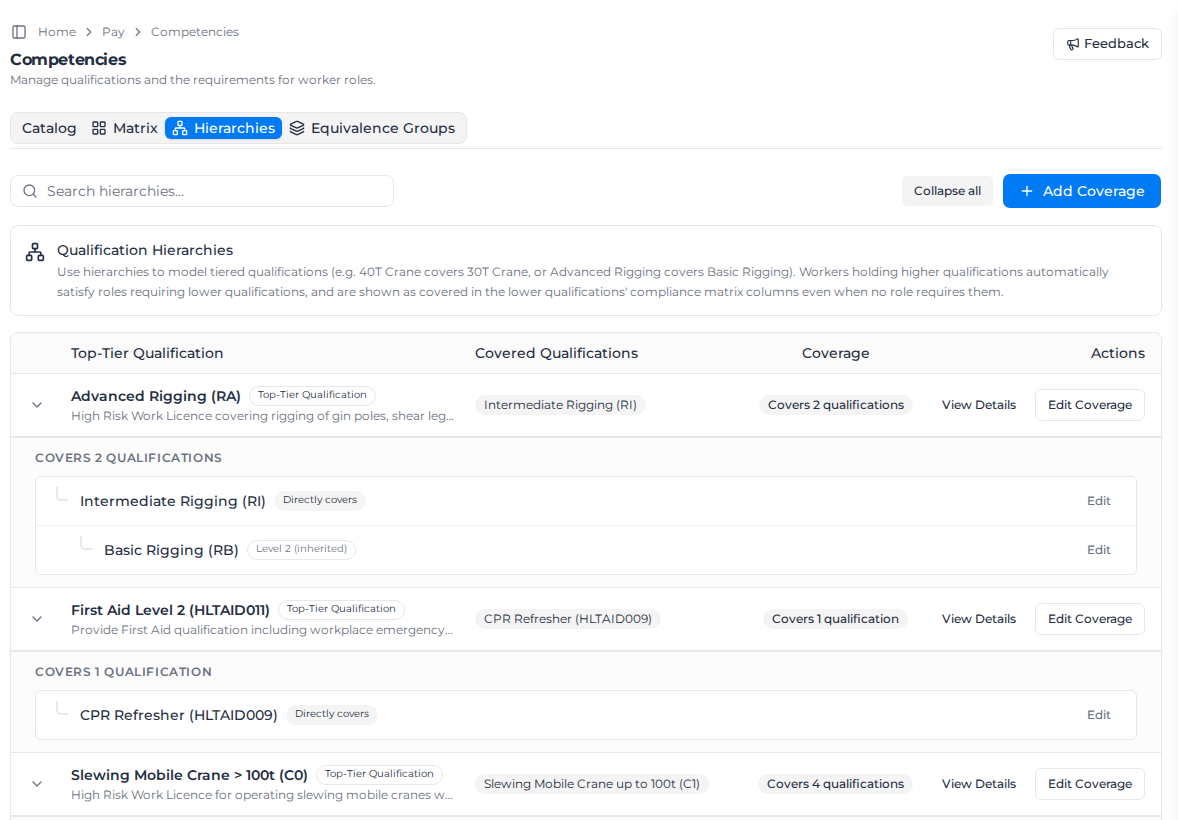
Task: Click the 'Covers 1 qualification' badge
Action: (835, 619)
